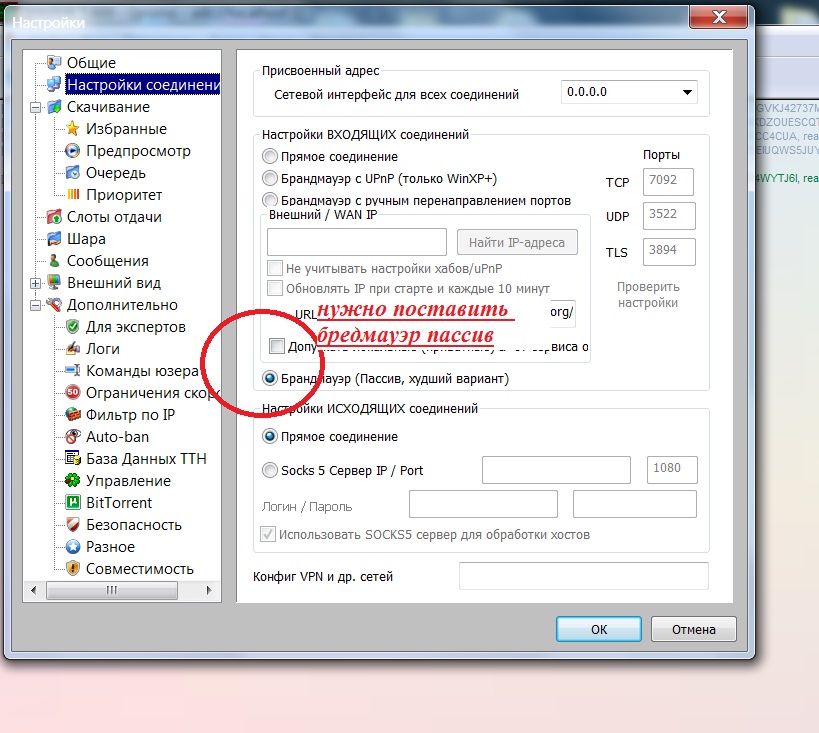Expand the Внешний вид tree node
The width and height of the screenshot is (819, 733).
(37, 283)
